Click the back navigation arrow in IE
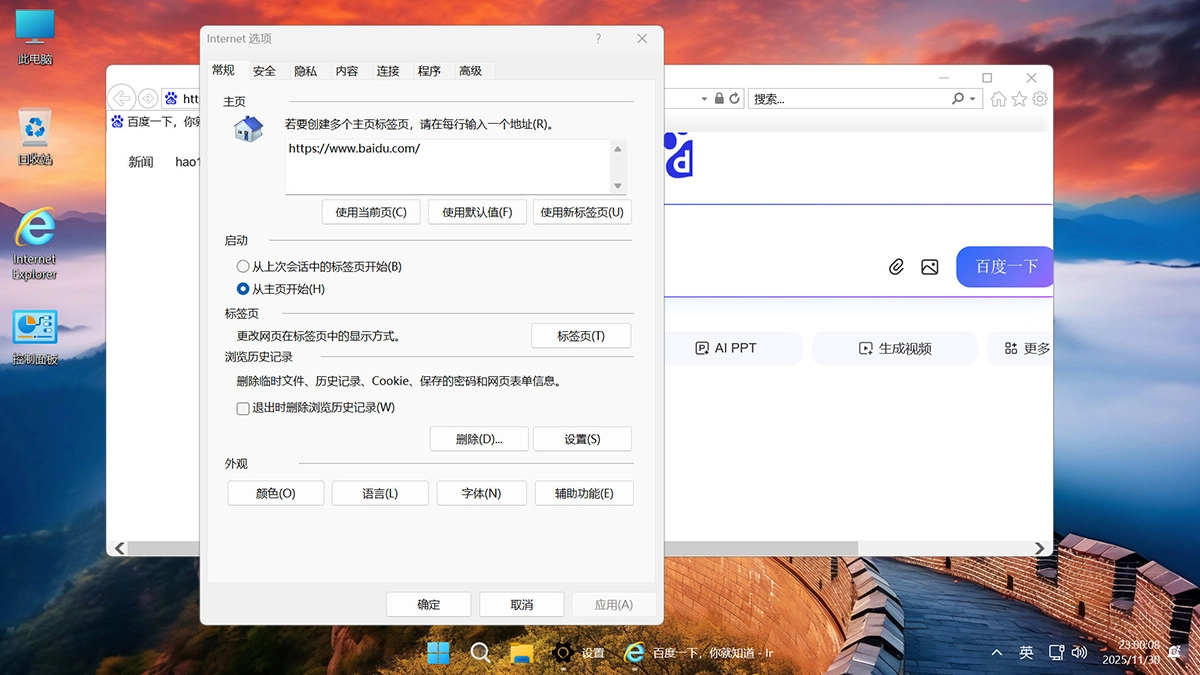This screenshot has height=675, width=1200. click(120, 97)
